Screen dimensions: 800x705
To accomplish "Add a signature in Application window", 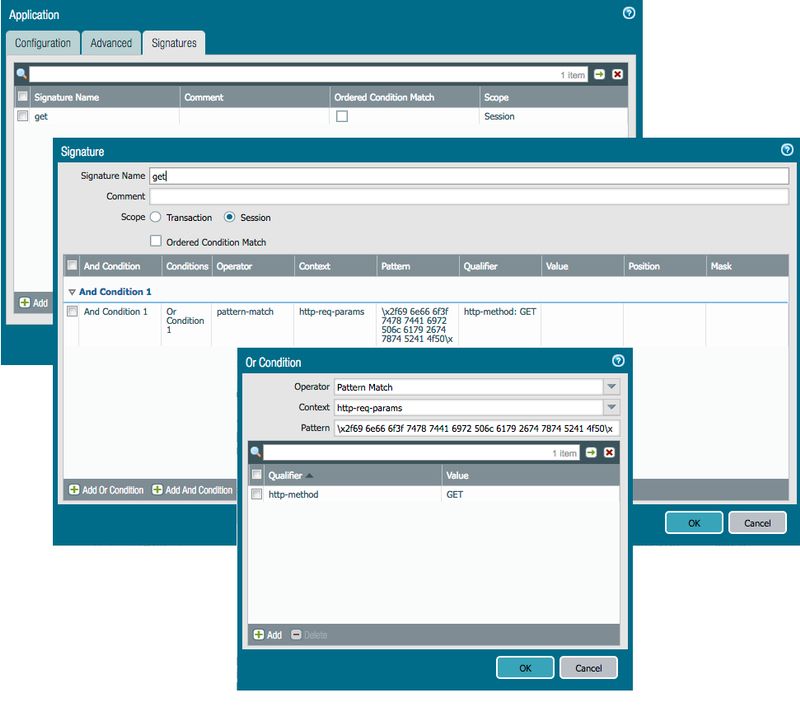I will tap(34, 303).
